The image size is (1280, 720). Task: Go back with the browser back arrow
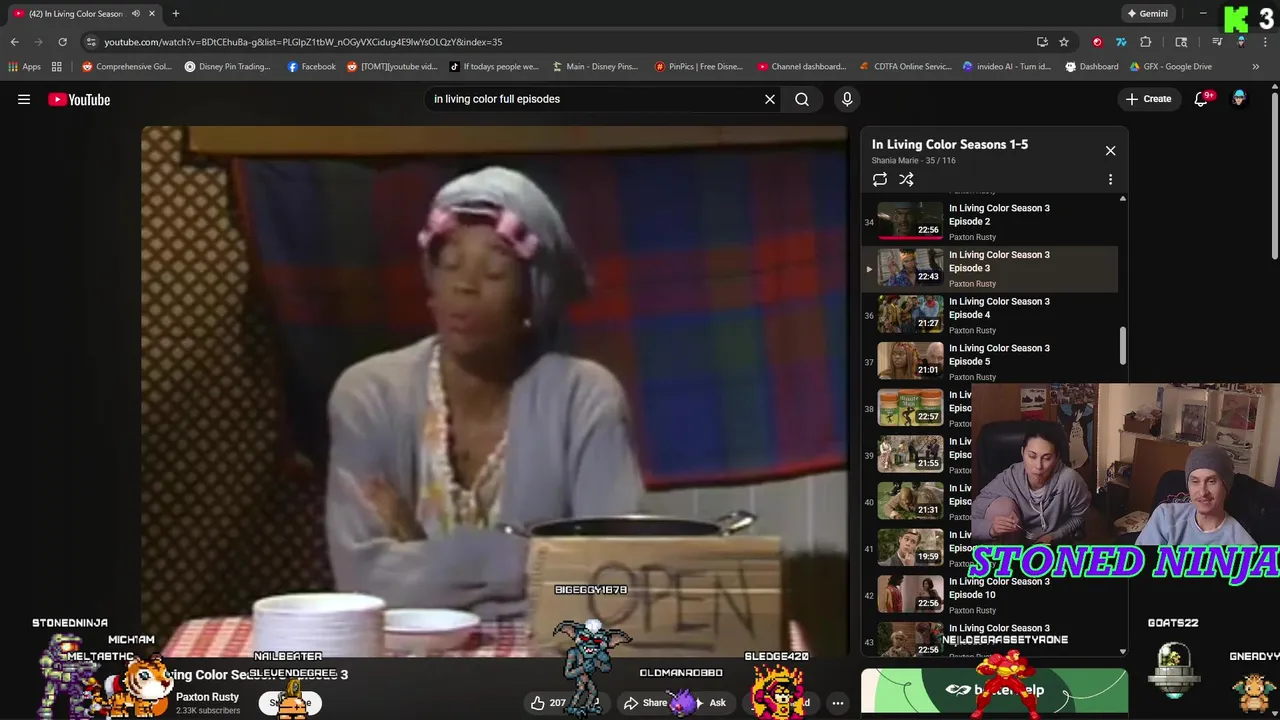click(x=14, y=42)
